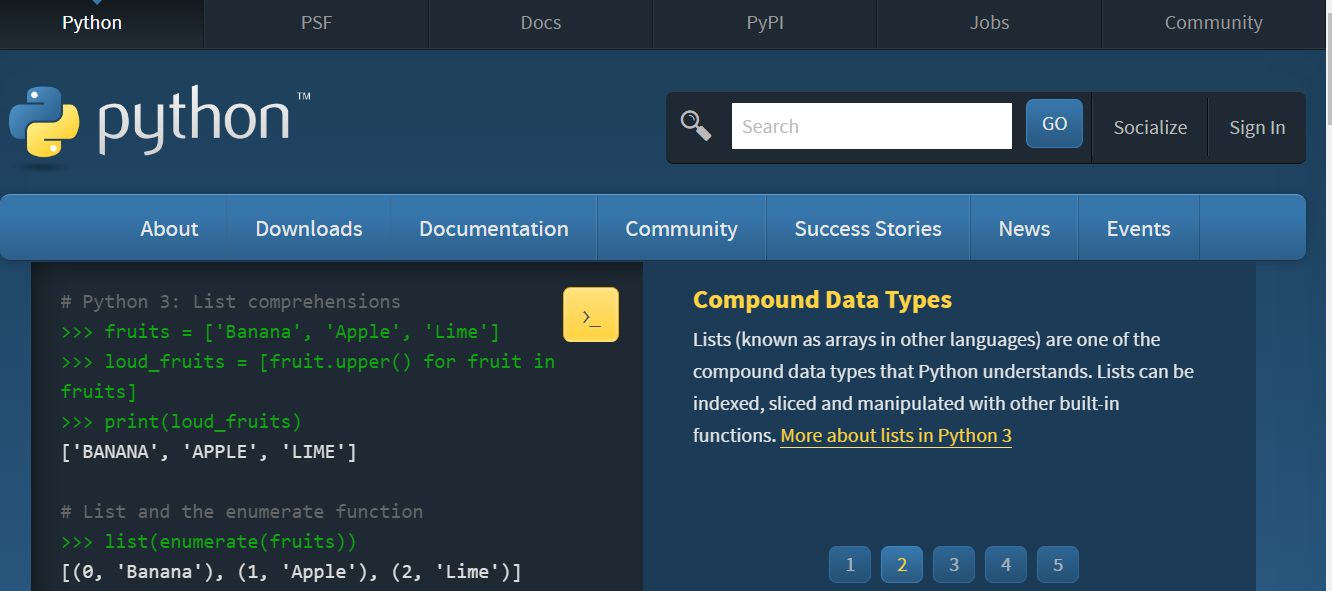The image size is (1332, 591).
Task: Click inside the Search input field
Action: [871, 126]
